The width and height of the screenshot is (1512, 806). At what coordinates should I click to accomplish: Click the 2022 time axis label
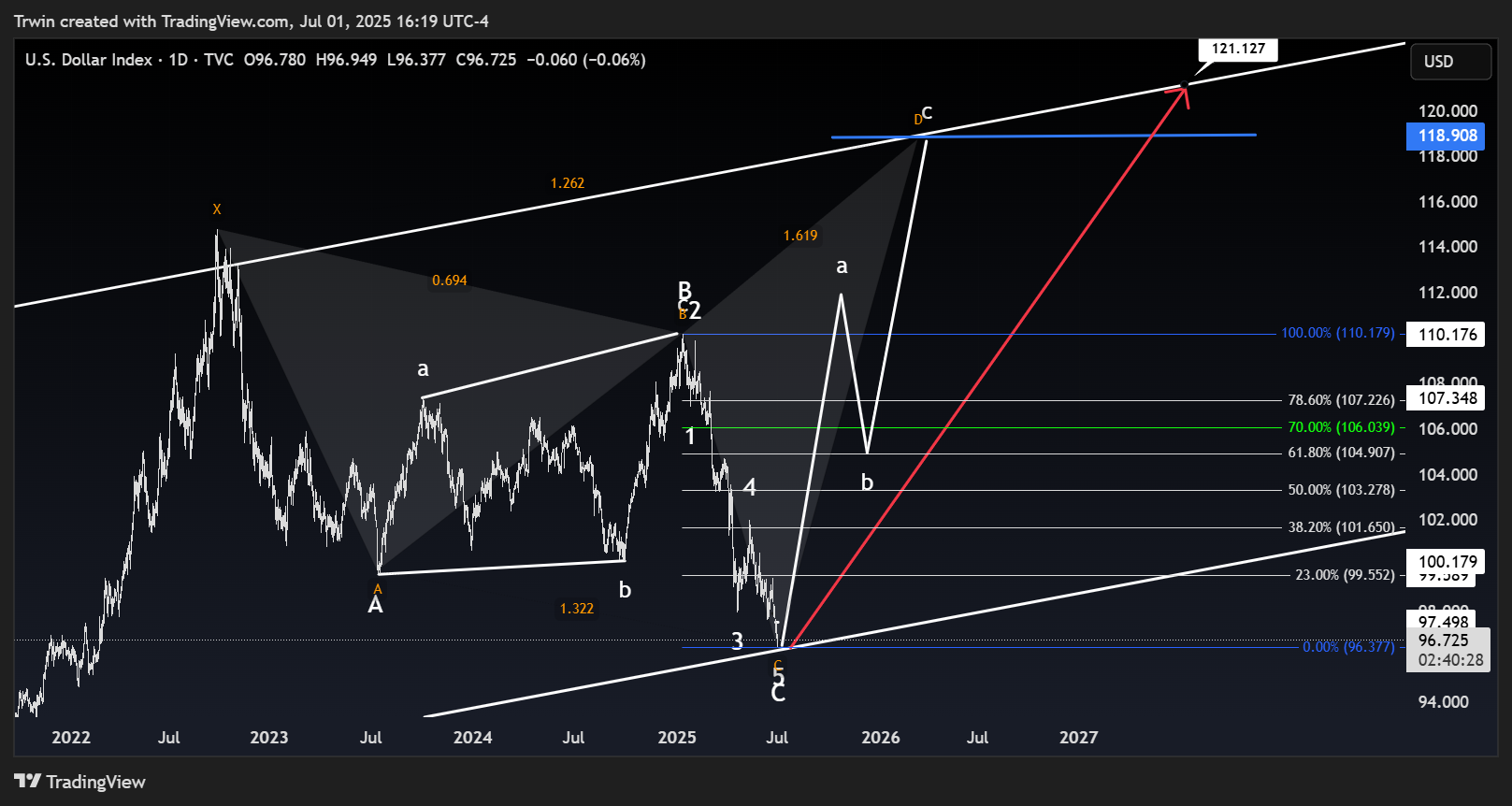point(71,738)
